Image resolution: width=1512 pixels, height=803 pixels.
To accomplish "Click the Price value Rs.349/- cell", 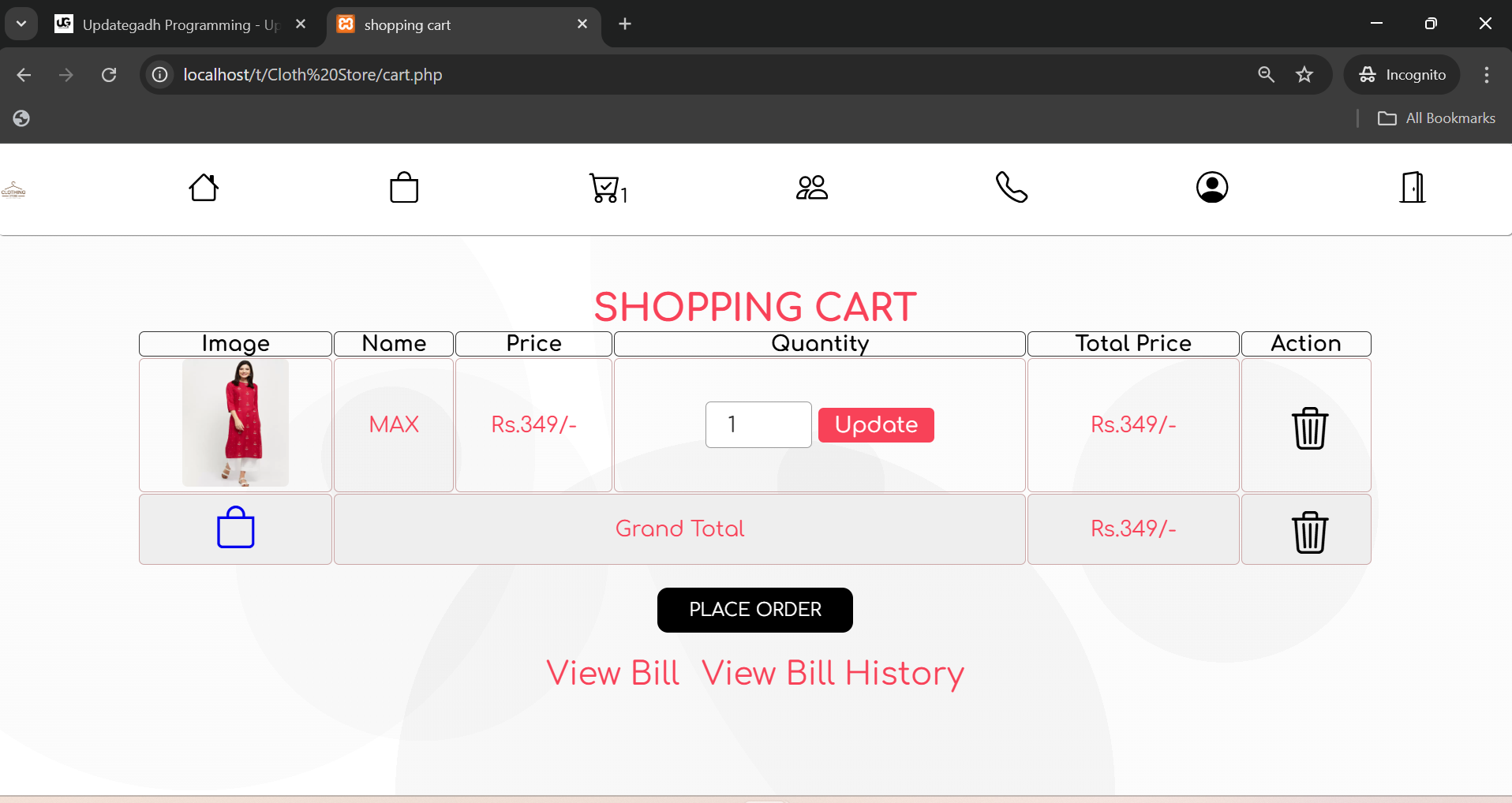I will (533, 424).
